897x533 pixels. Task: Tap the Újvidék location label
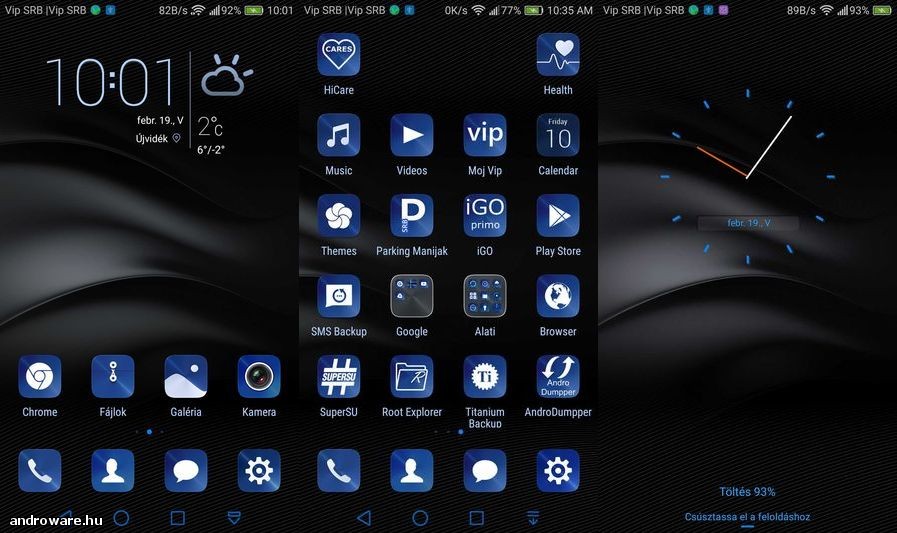point(152,138)
